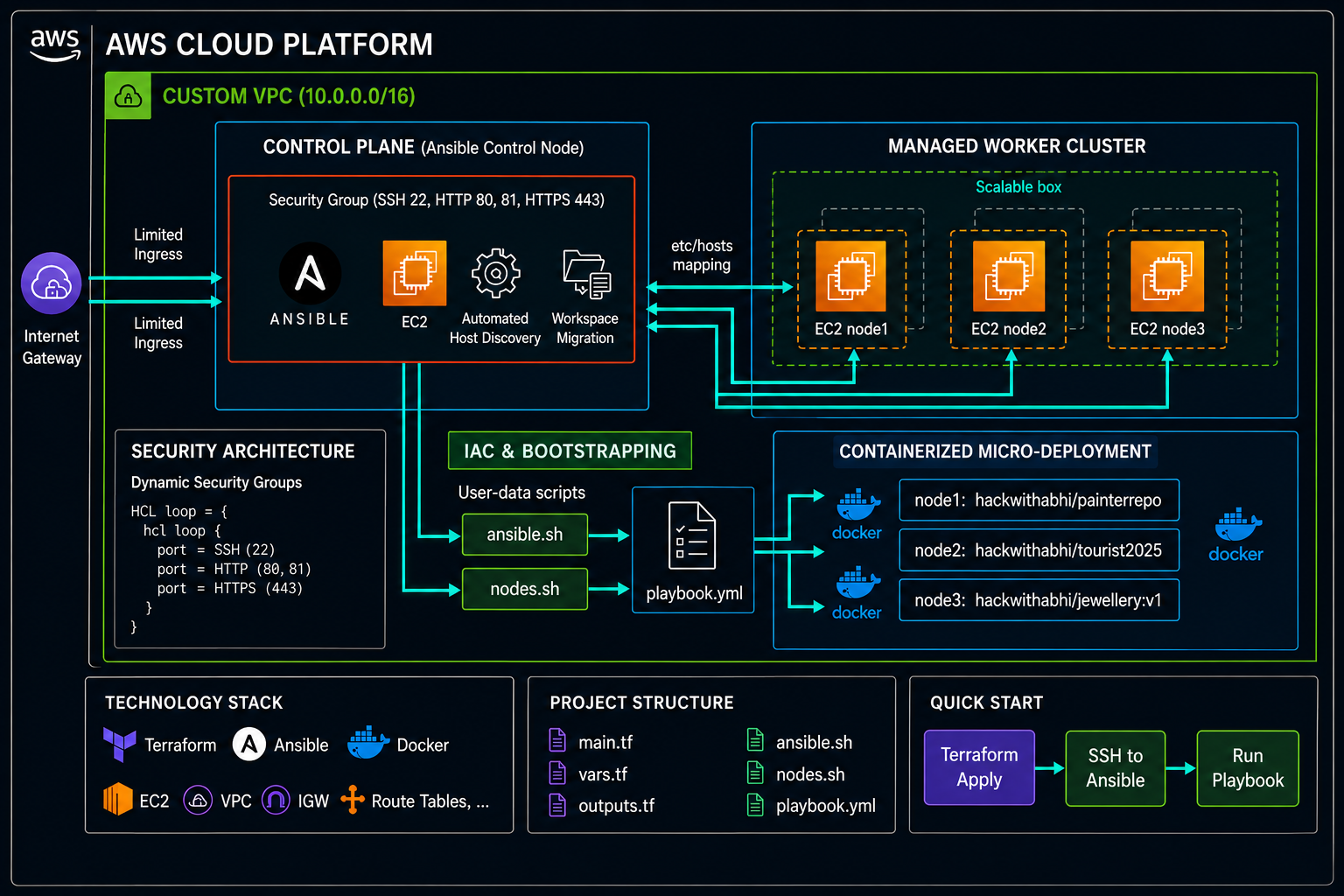Image resolution: width=1344 pixels, height=896 pixels.
Task: Select the nodes.sh user-data script box
Action: click(x=525, y=589)
